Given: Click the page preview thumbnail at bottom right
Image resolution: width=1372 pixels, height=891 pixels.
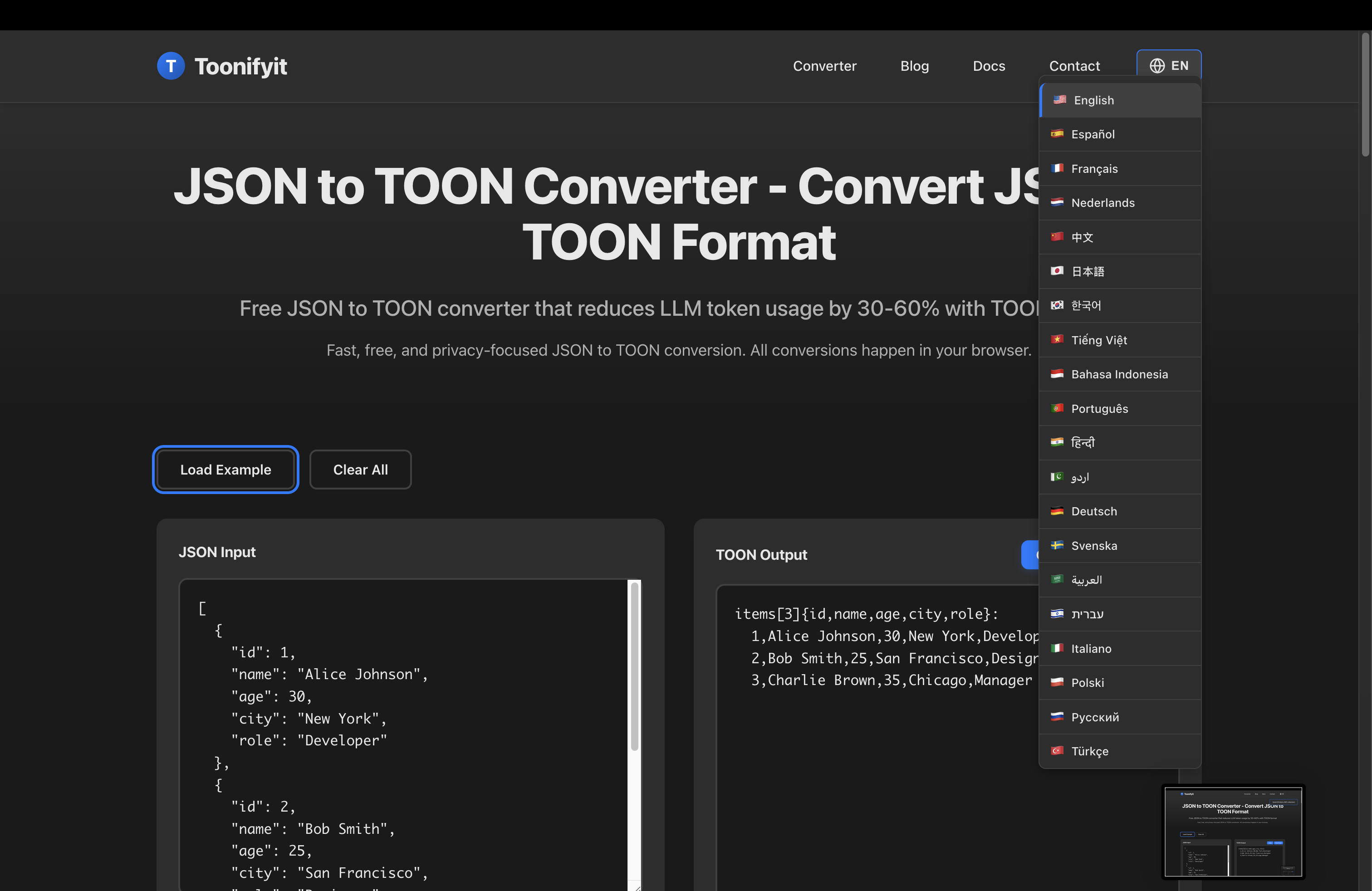Looking at the screenshot, I should coord(1233,832).
